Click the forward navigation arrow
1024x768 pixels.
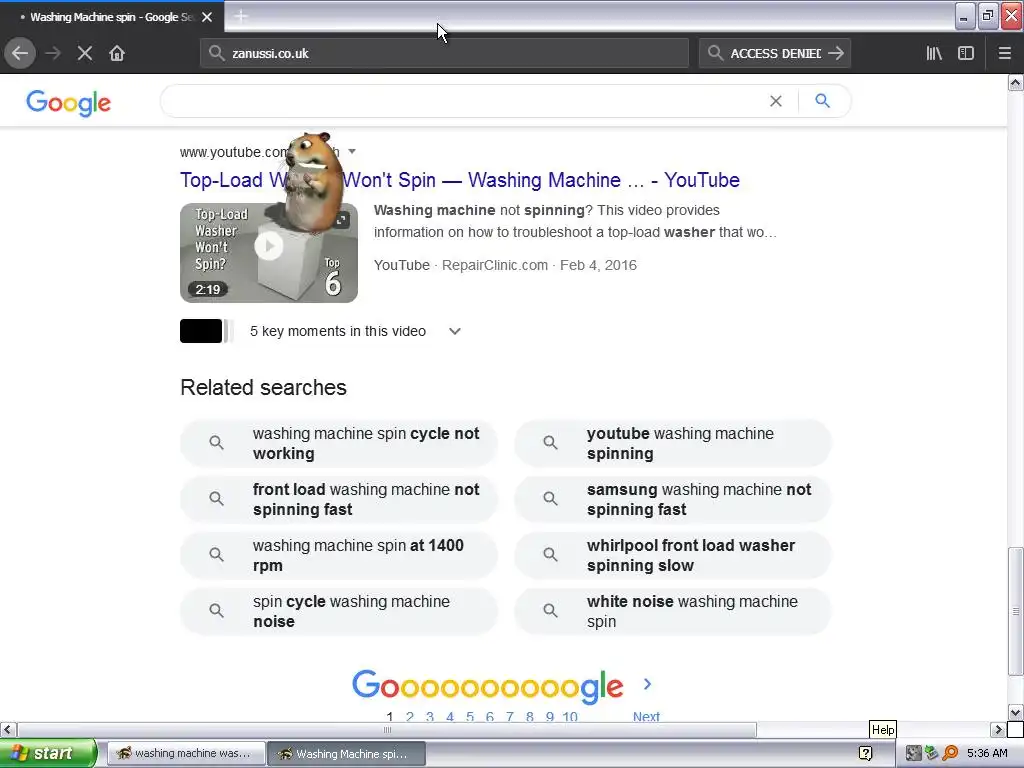click(53, 53)
